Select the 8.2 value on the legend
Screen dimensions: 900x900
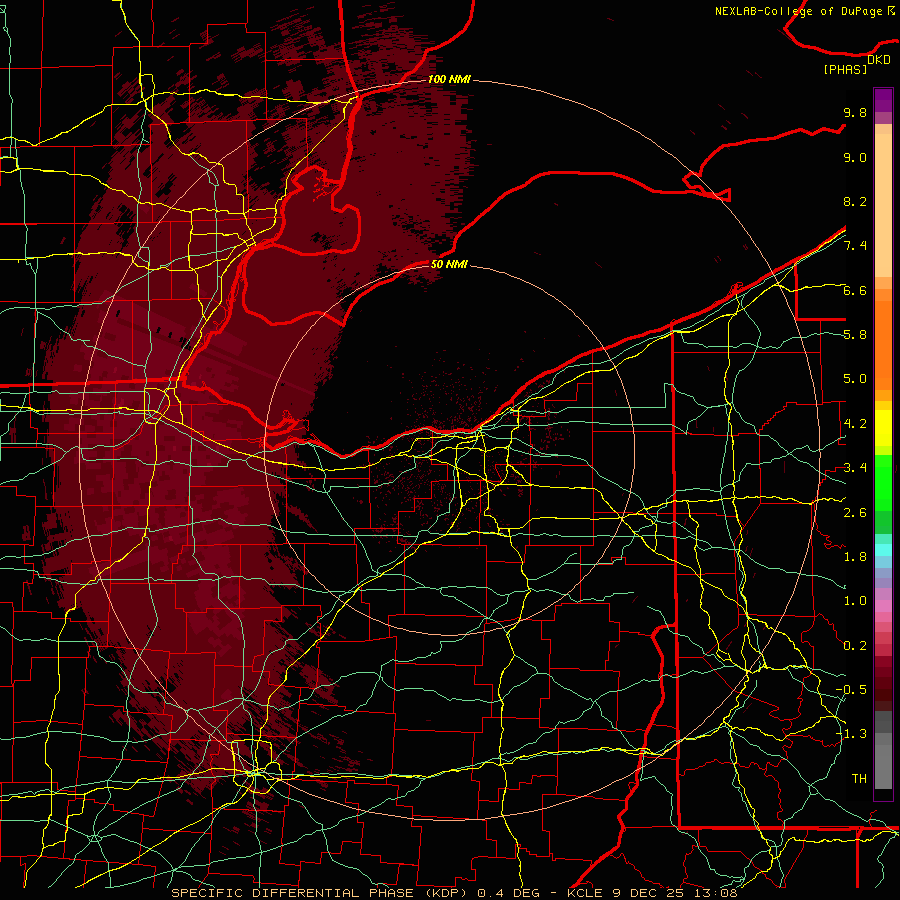click(x=855, y=201)
